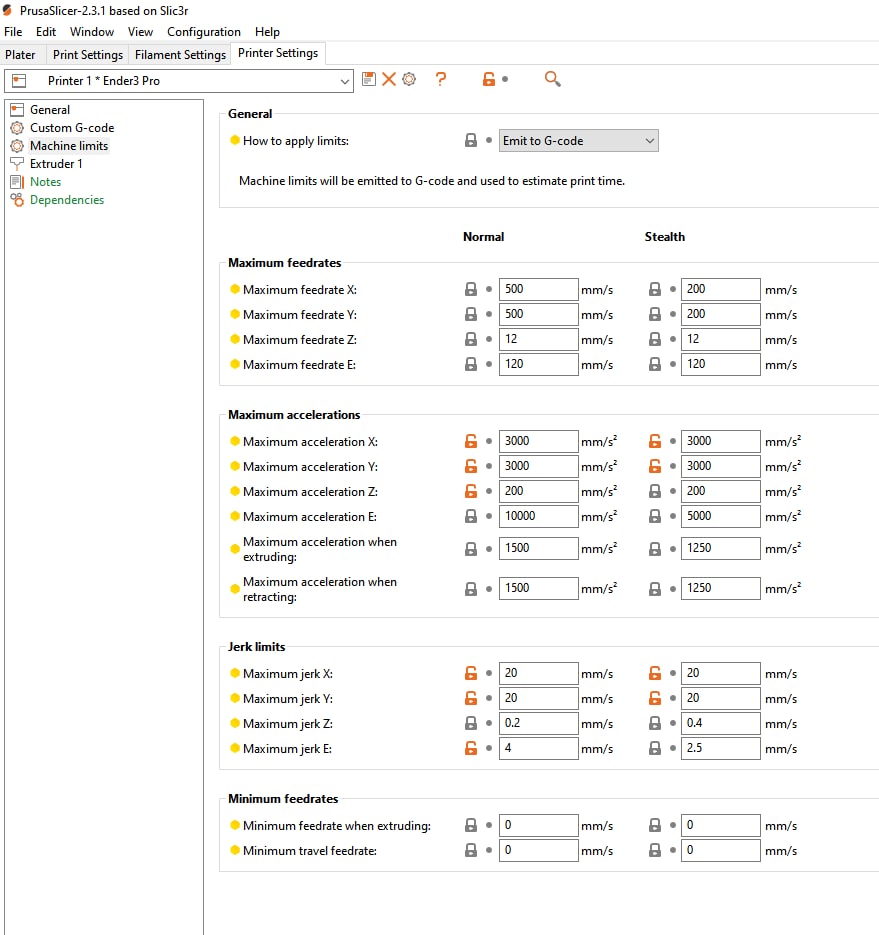879x935 pixels.
Task: Click orange lock for Normal Maximum jerk Y
Action: (471, 698)
